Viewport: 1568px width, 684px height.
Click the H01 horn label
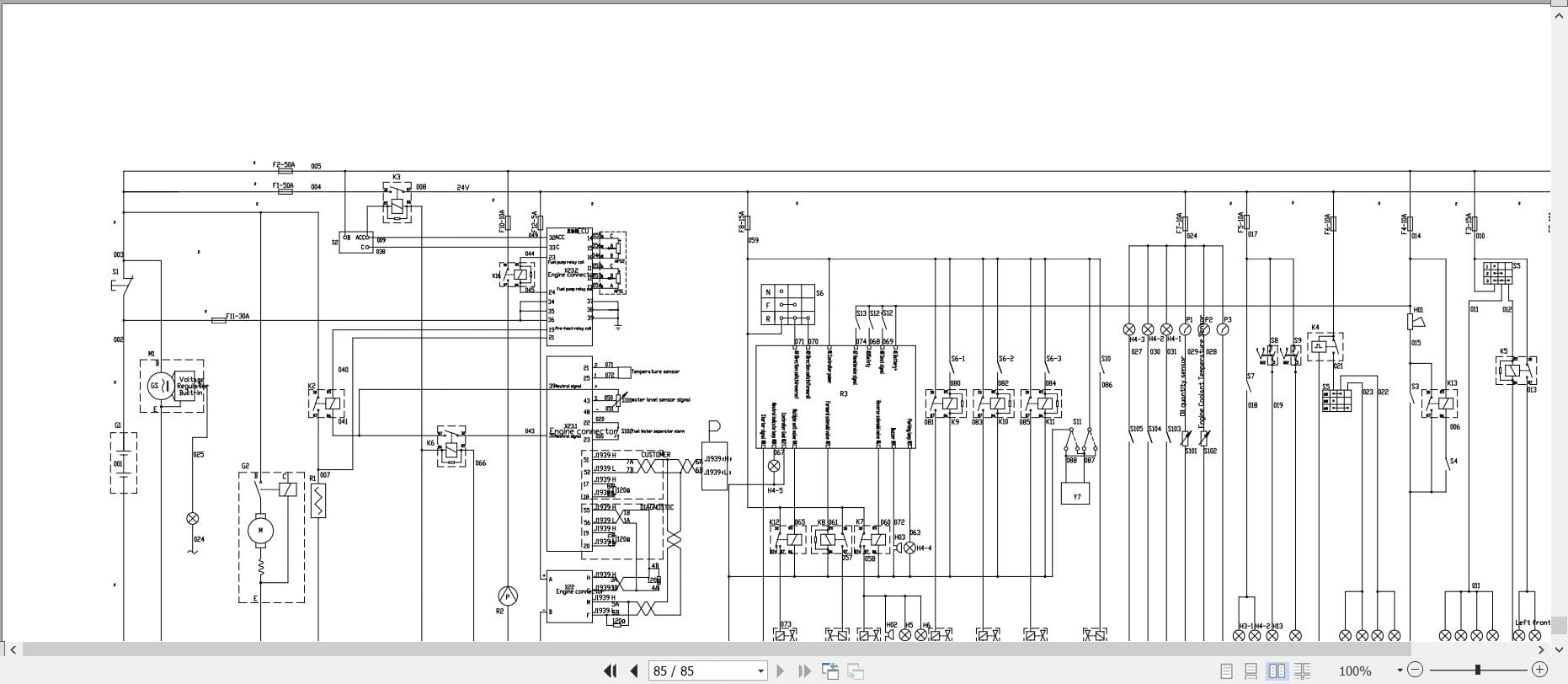[1418, 310]
